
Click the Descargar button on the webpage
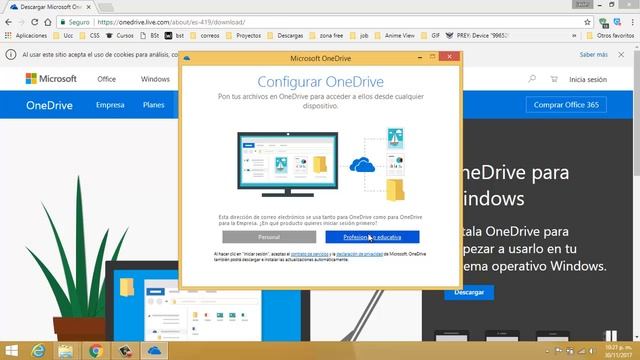tap(469, 293)
